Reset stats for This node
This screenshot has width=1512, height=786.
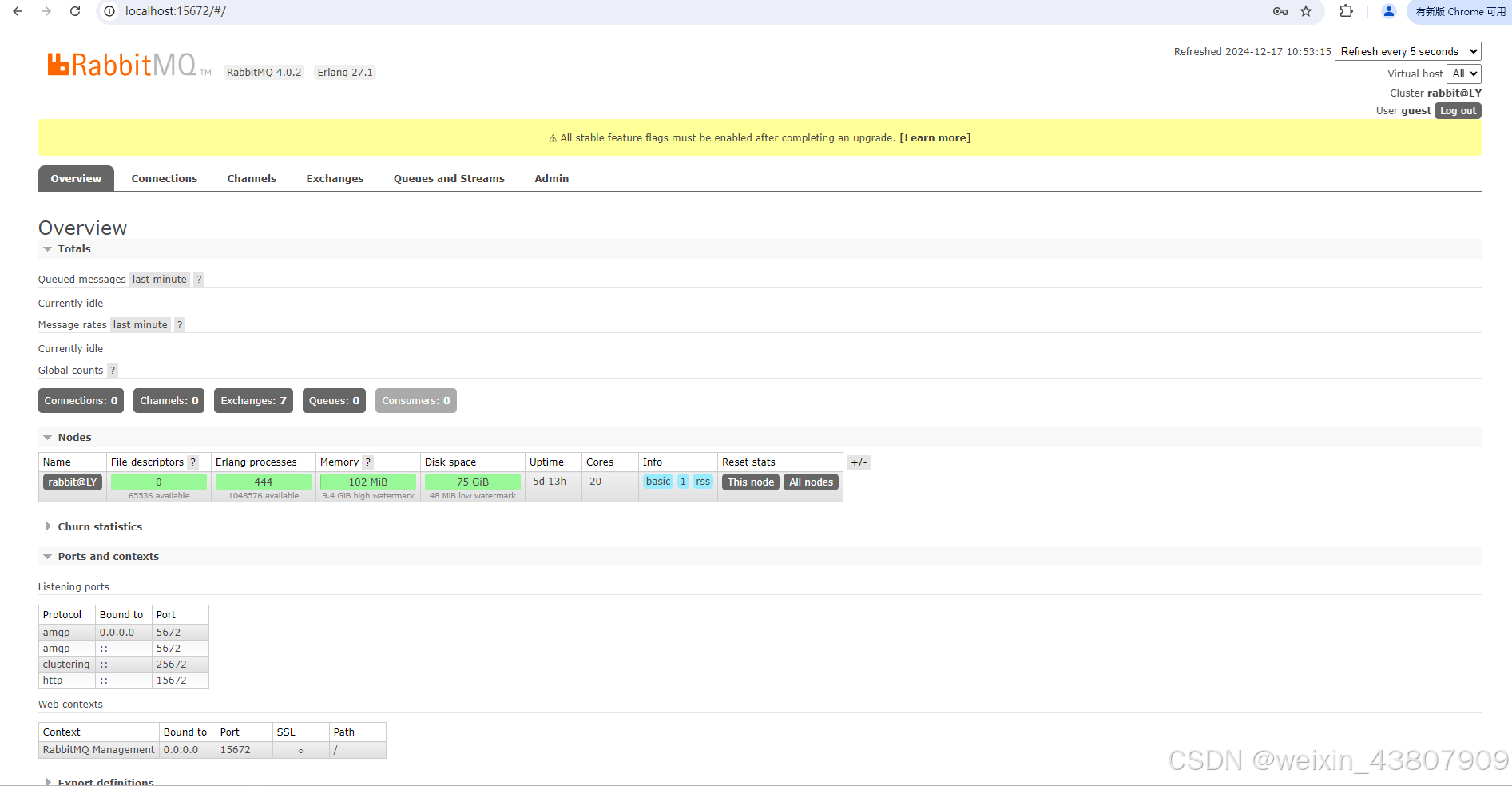pos(751,482)
